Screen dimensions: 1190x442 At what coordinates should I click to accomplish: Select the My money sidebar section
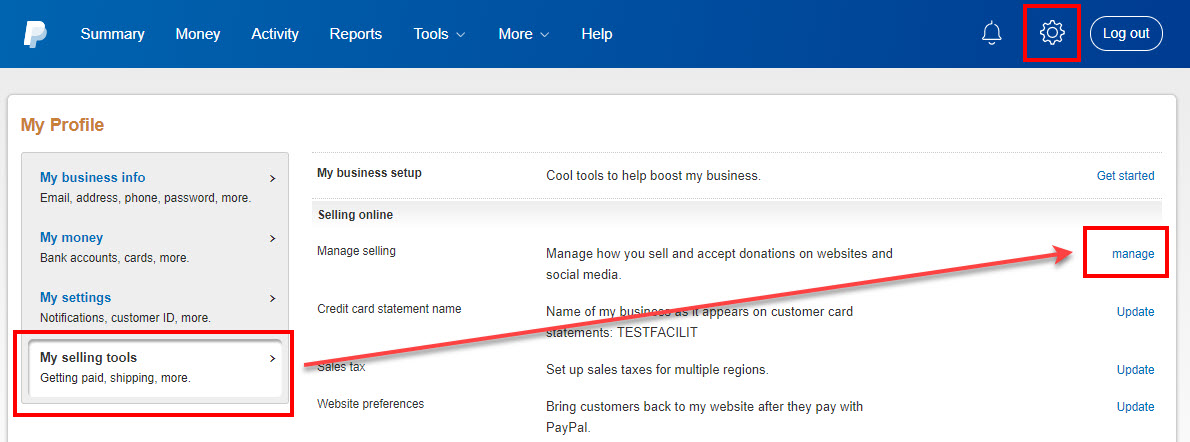[x=71, y=238]
